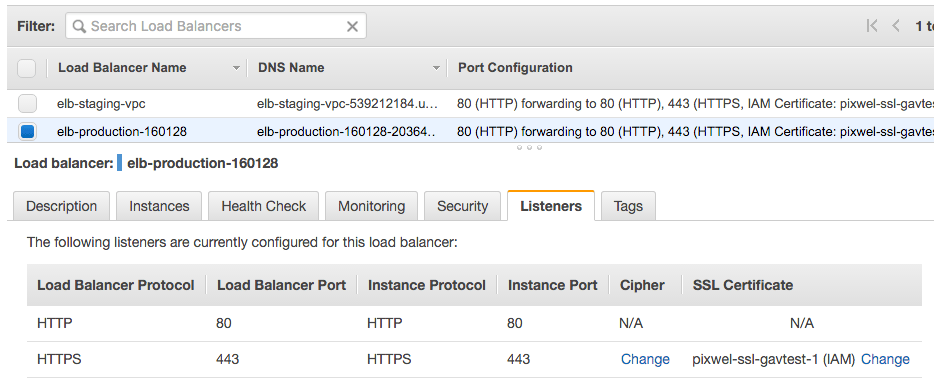Click Change link next to pixwel-ssl-gavtest-1 certificate
Screen dimensions: 934x387
click(x=885, y=359)
